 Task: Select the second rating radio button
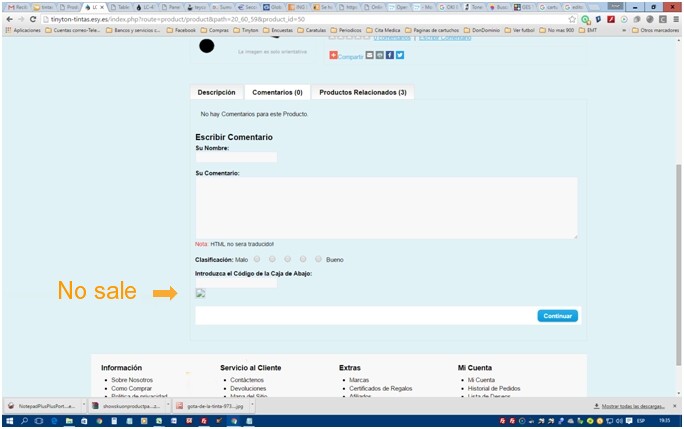[x=272, y=259]
